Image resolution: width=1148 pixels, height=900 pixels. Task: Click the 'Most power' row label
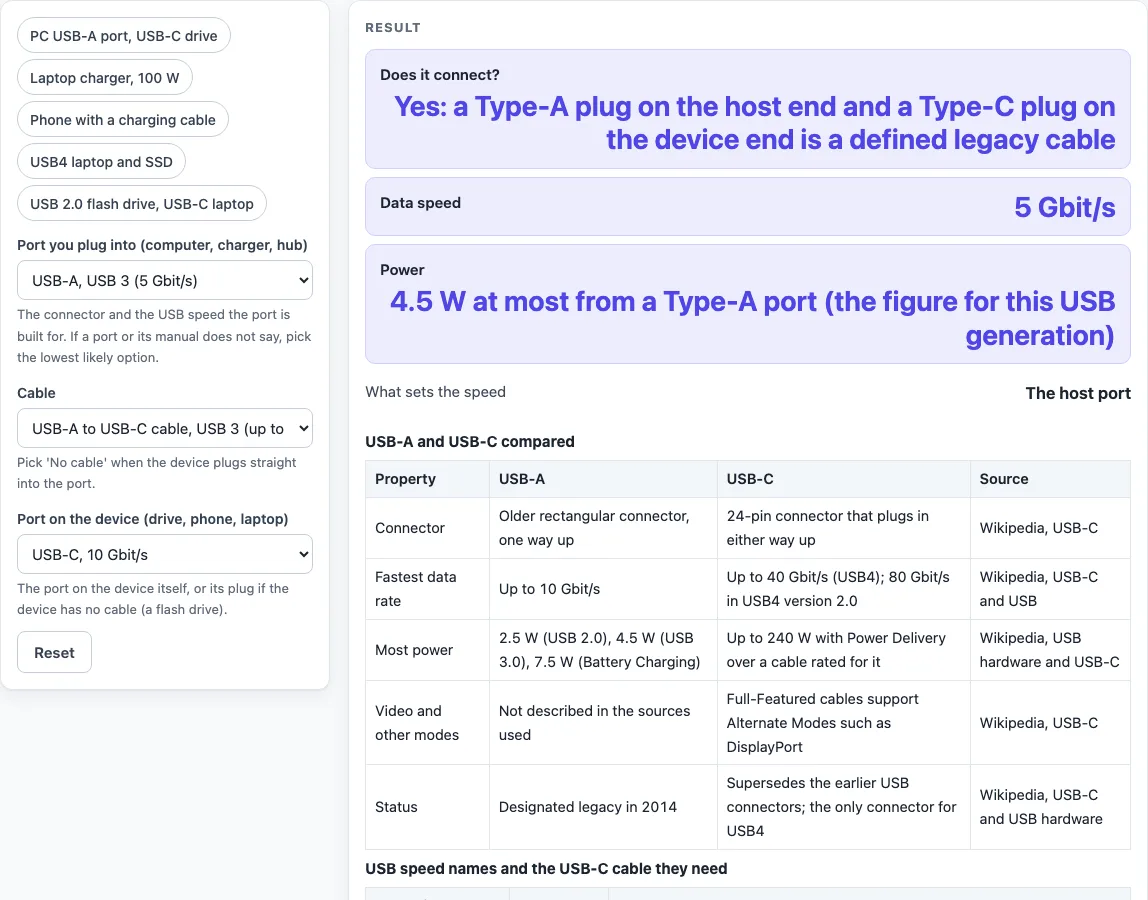[x=428, y=650]
